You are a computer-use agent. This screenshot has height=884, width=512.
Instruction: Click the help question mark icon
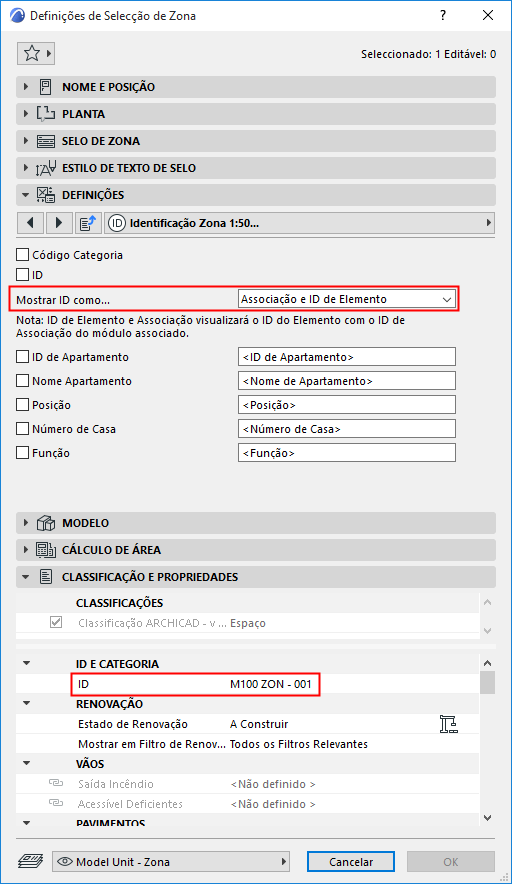[x=443, y=15]
